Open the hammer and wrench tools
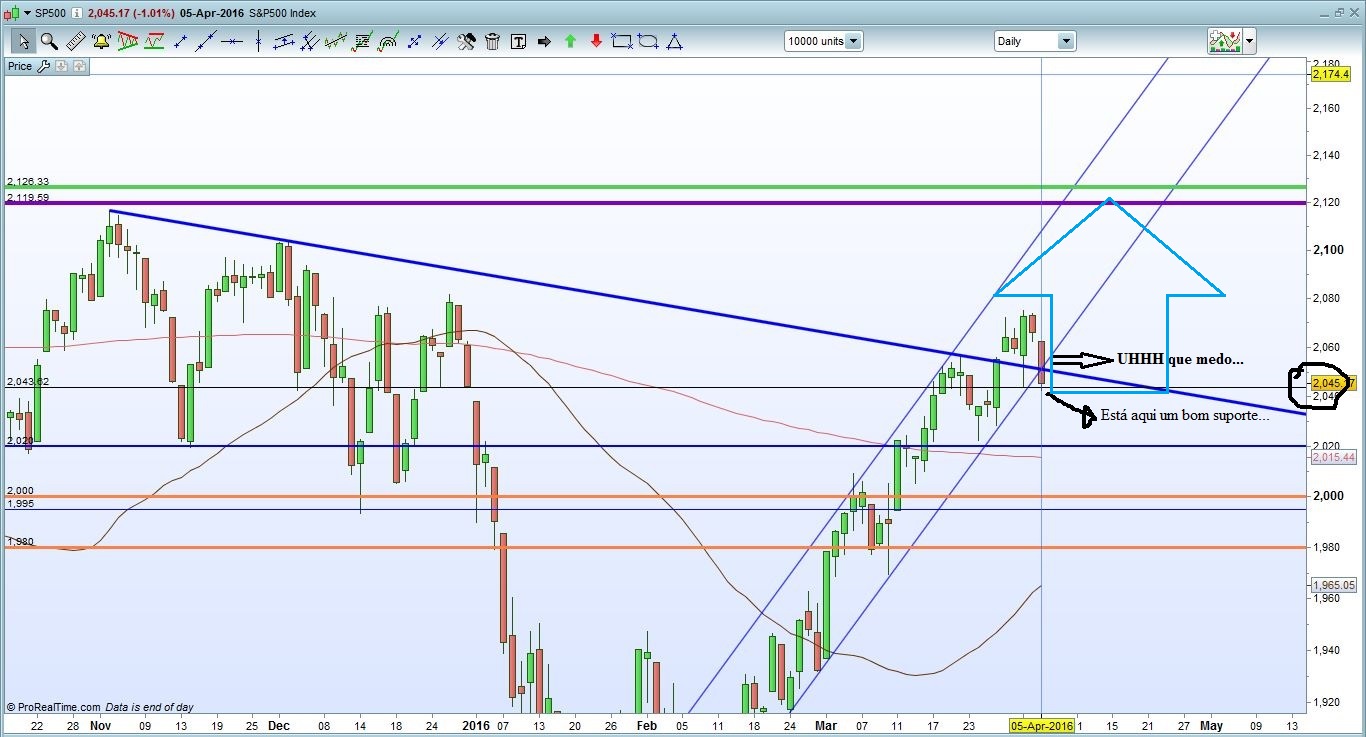 [x=466, y=41]
